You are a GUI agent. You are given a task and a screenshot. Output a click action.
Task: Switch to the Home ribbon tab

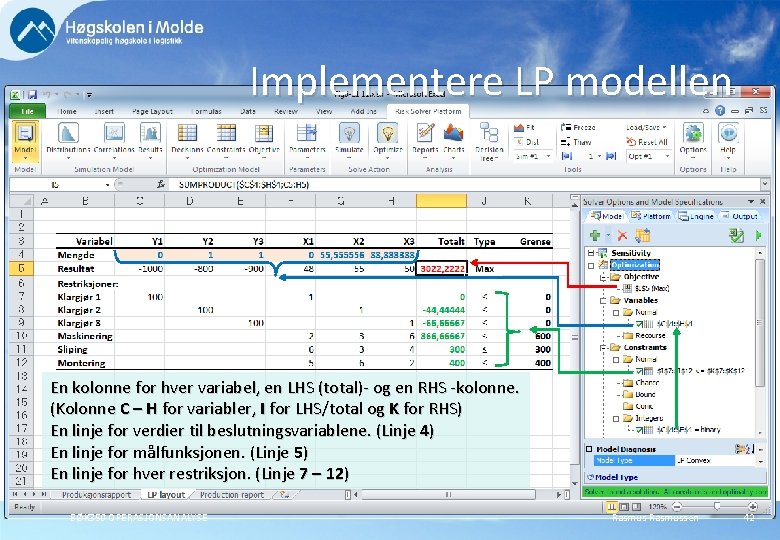click(67, 111)
